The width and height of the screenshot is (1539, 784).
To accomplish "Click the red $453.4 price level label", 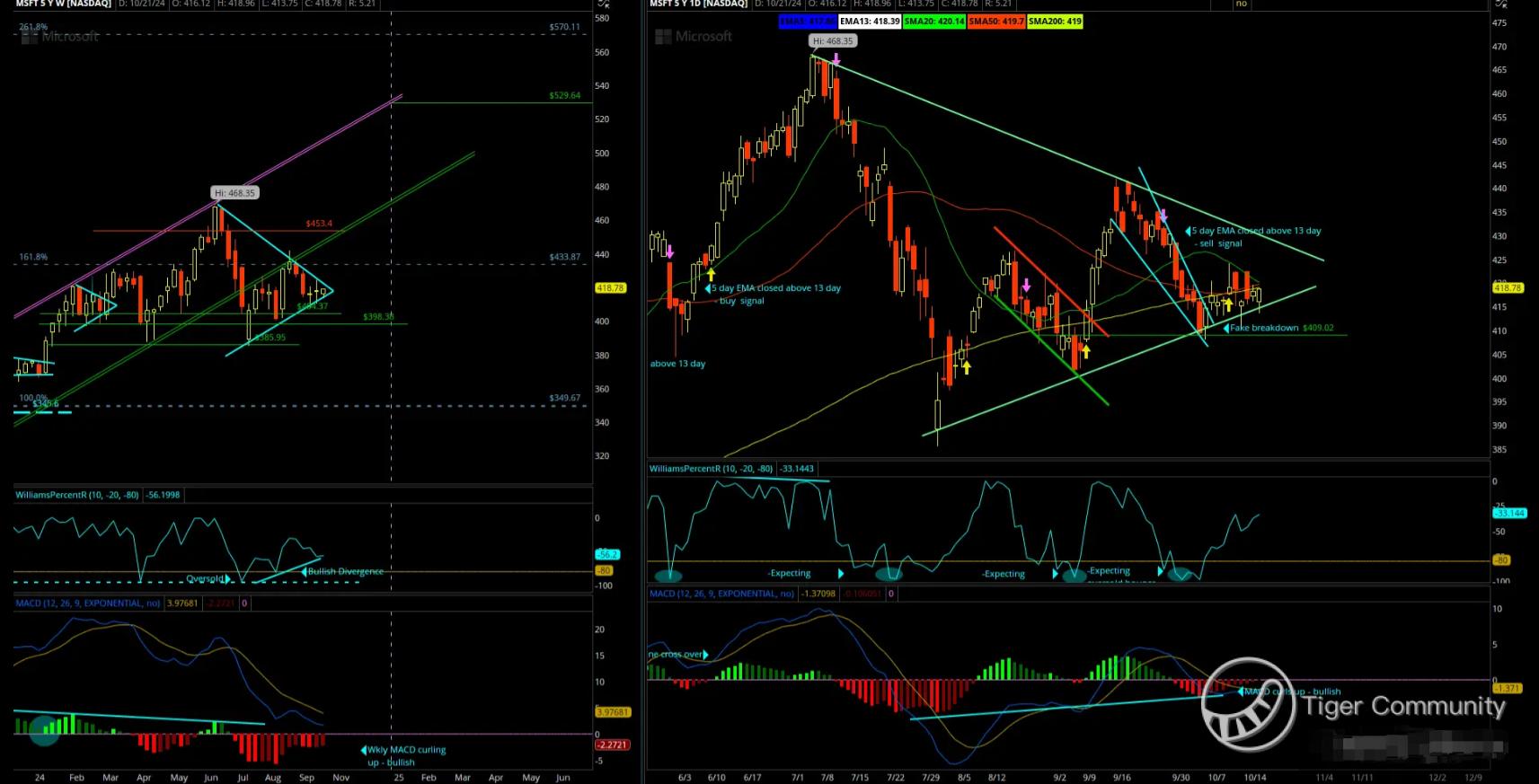I will click(x=319, y=224).
